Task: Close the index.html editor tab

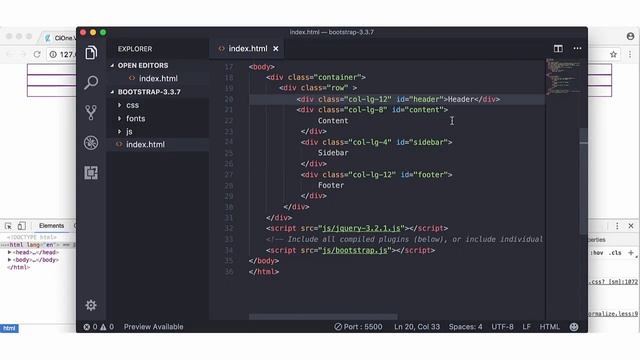Action: click(x=276, y=49)
